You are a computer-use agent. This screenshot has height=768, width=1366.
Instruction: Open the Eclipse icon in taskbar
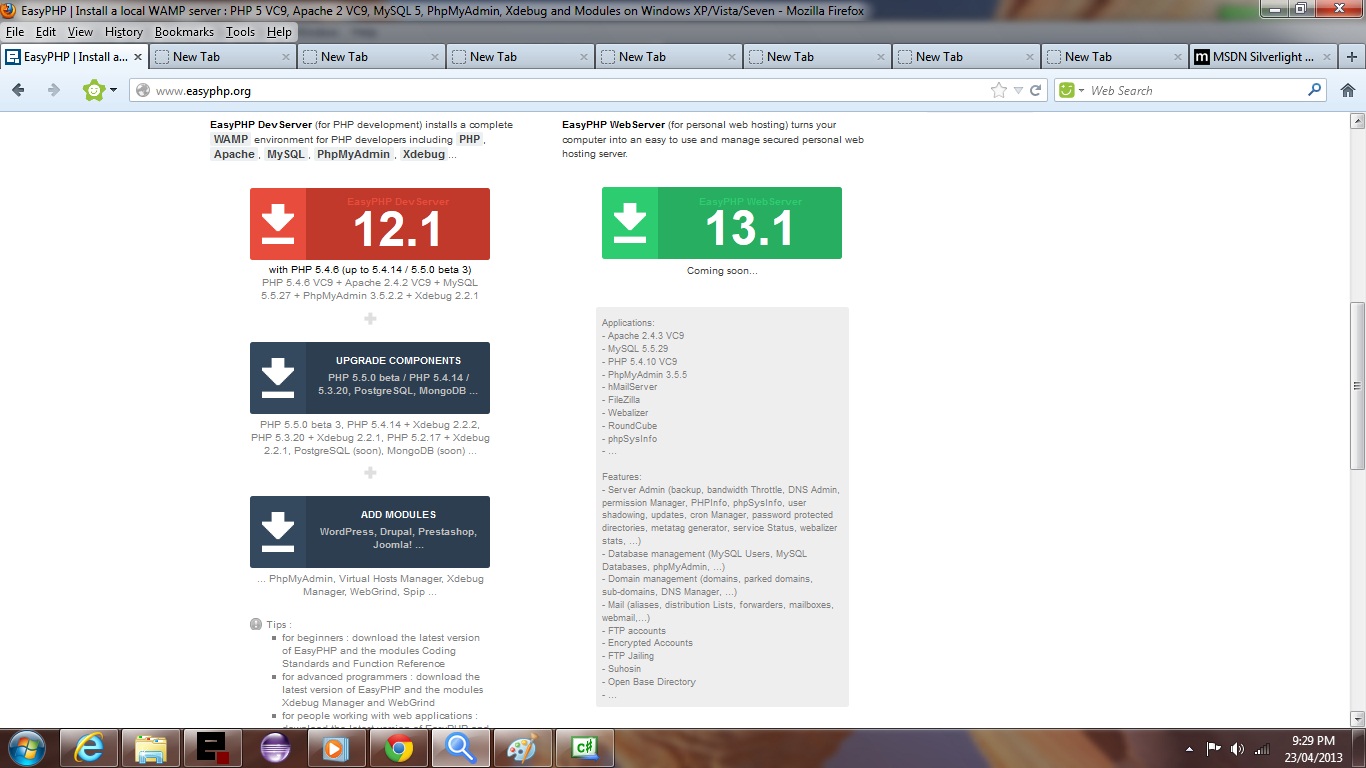tap(275, 748)
